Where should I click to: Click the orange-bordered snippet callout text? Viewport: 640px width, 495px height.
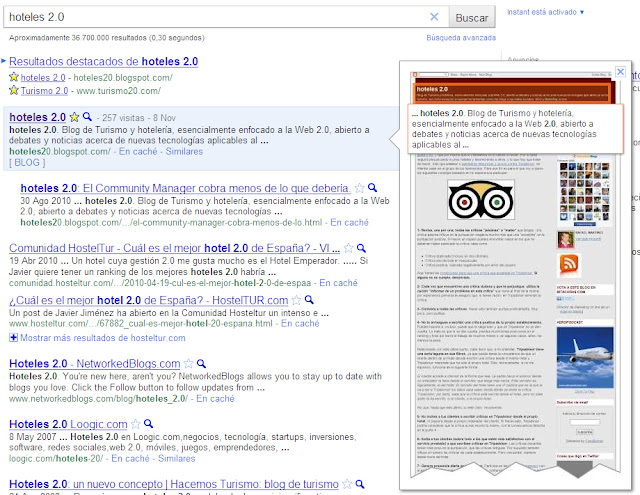pos(516,129)
